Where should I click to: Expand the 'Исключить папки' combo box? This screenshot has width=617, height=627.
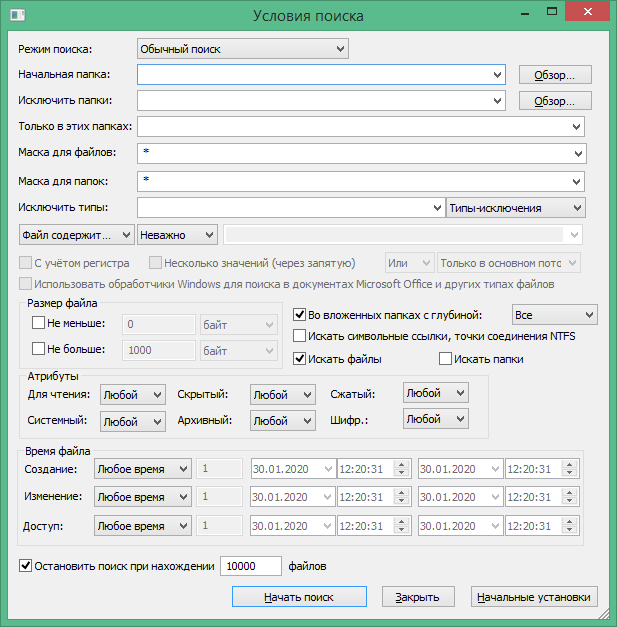coord(497,101)
